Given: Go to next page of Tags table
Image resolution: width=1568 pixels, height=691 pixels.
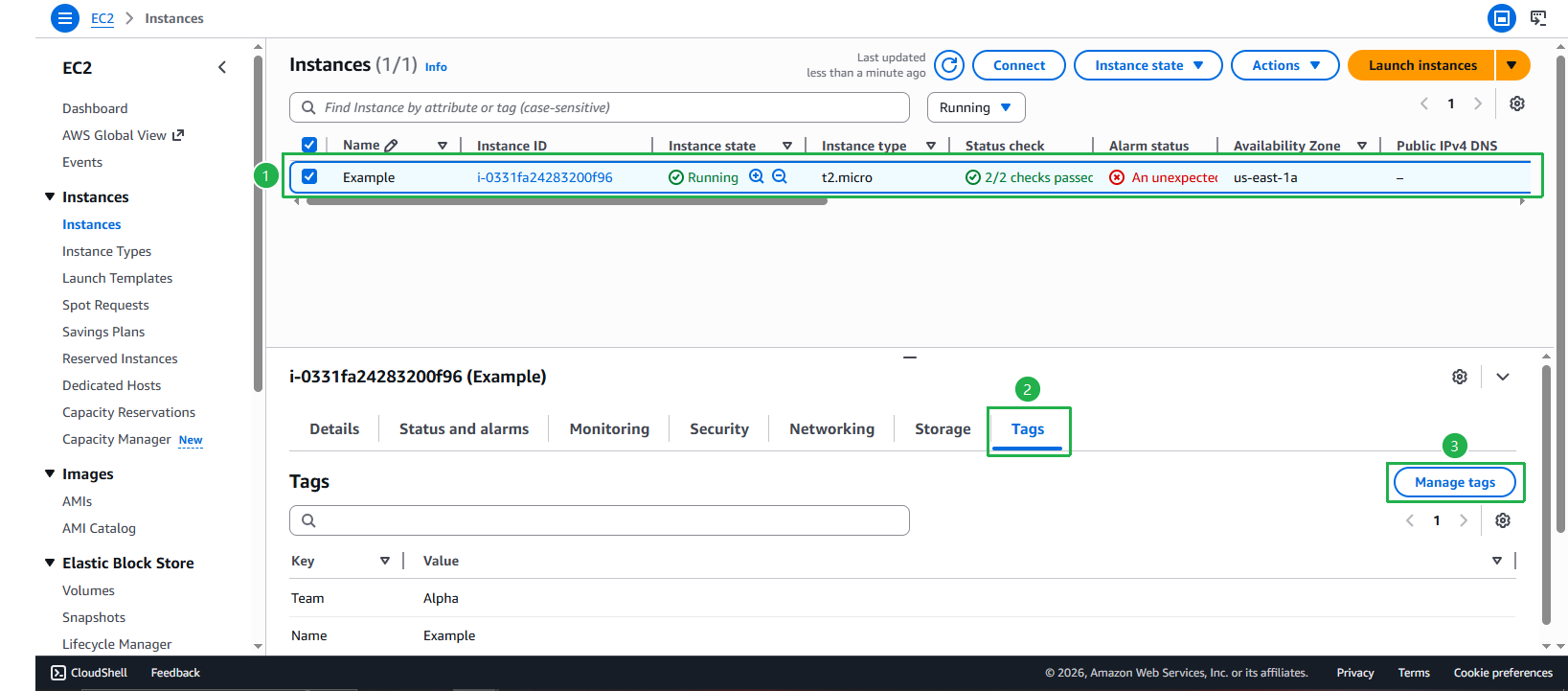Looking at the screenshot, I should click(1464, 520).
